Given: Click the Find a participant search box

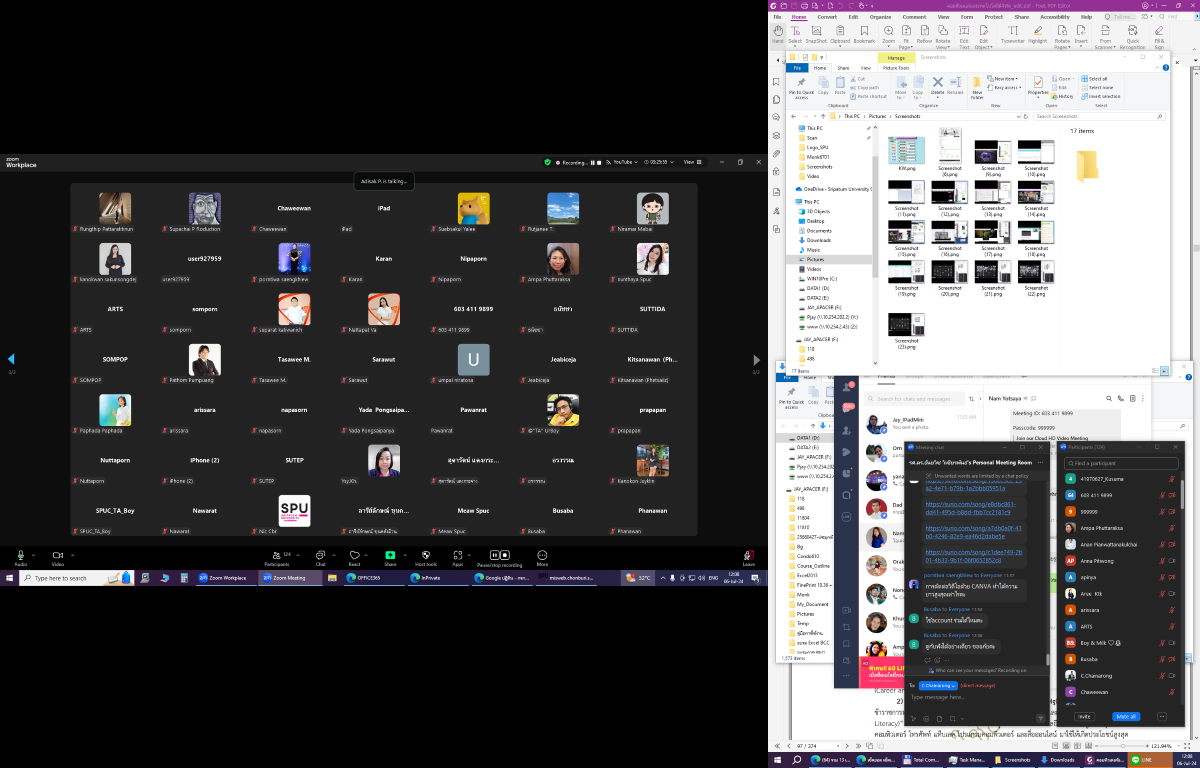Looking at the screenshot, I should (x=1121, y=464).
